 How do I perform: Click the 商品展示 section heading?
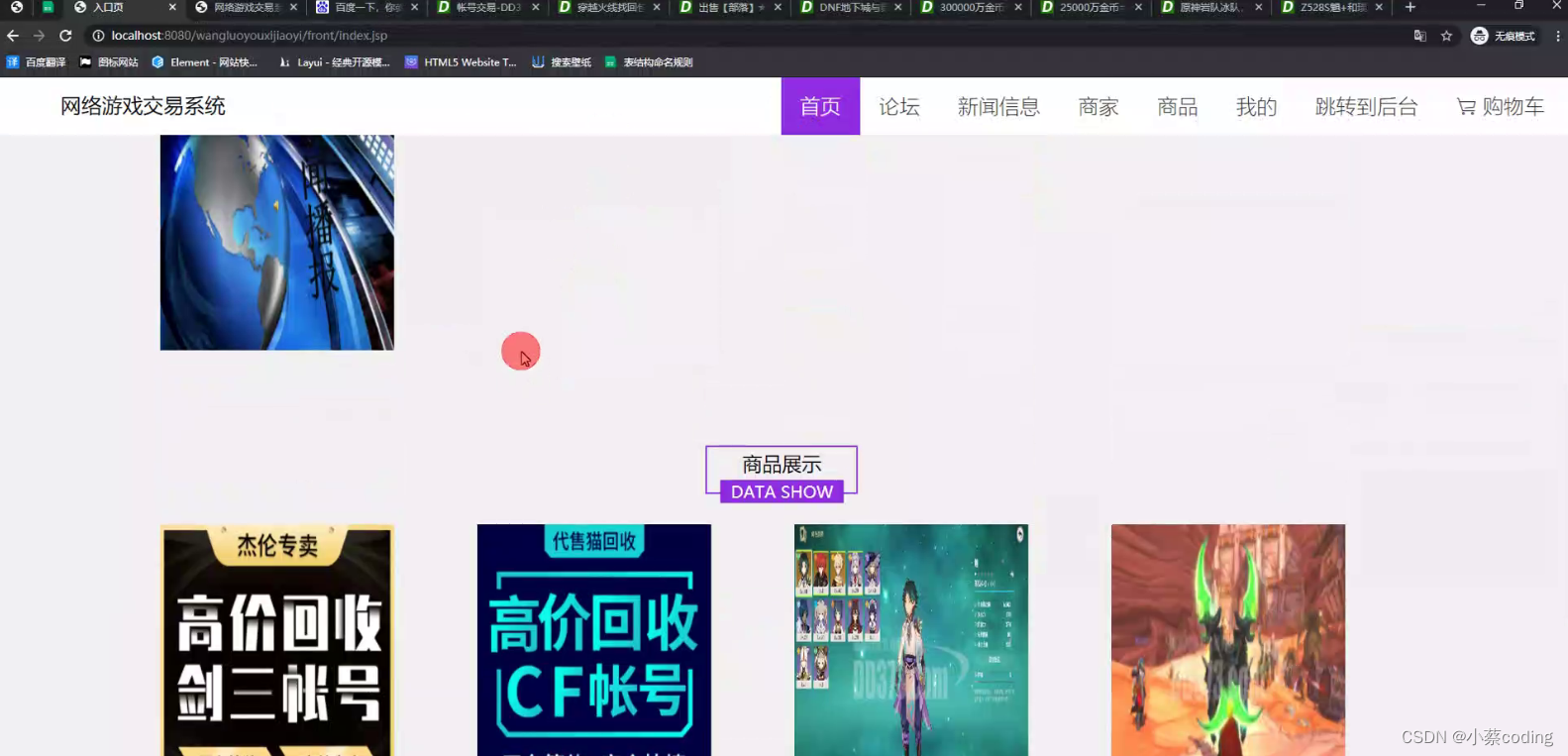click(x=782, y=464)
